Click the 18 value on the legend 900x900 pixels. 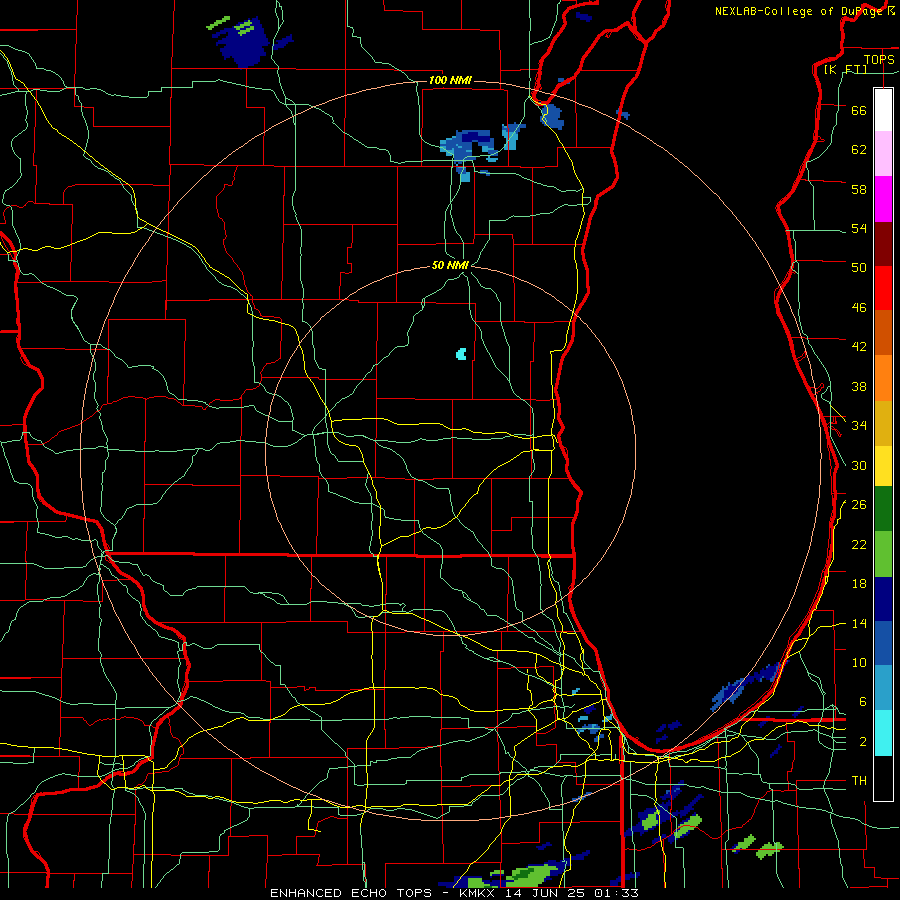[x=859, y=584]
